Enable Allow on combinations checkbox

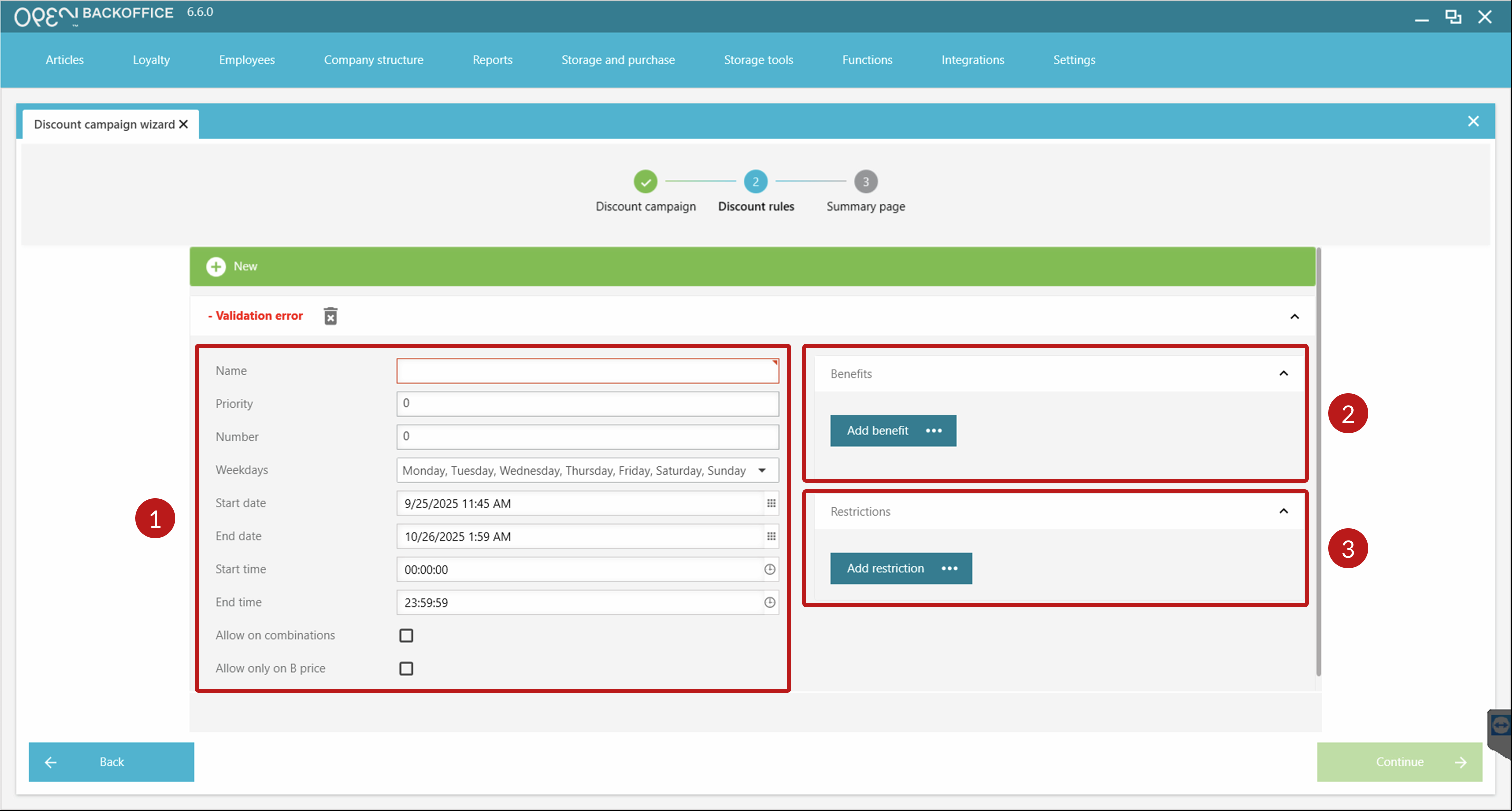click(406, 635)
